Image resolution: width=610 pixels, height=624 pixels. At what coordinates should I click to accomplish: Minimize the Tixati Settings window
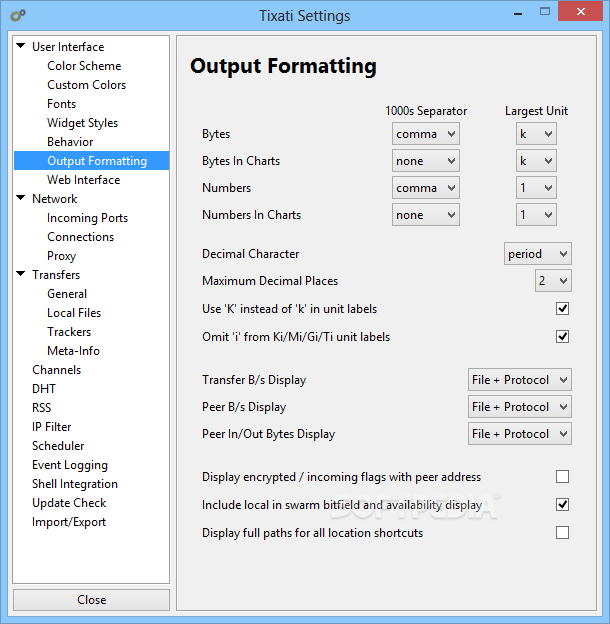coord(518,12)
